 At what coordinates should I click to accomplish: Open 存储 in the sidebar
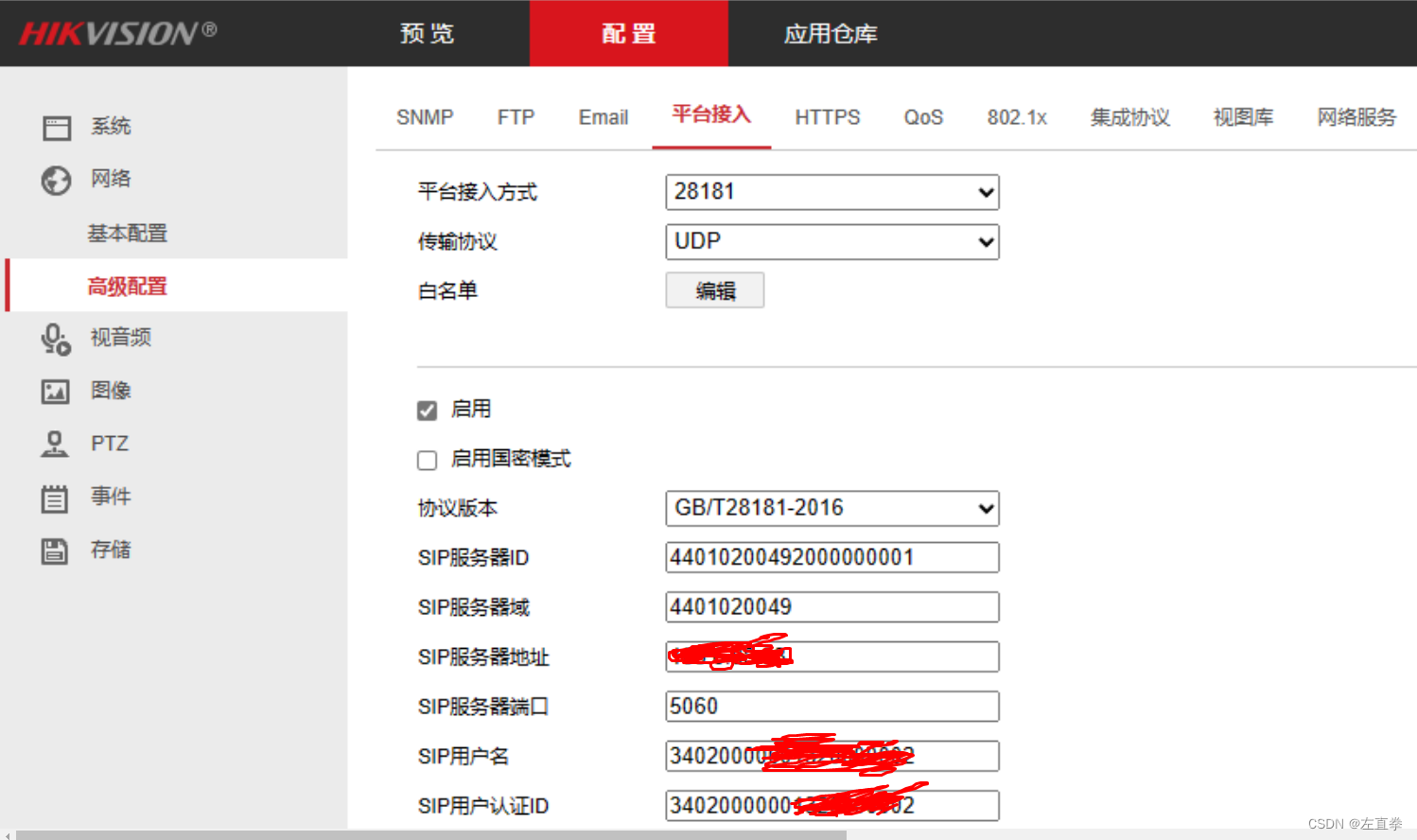111,550
